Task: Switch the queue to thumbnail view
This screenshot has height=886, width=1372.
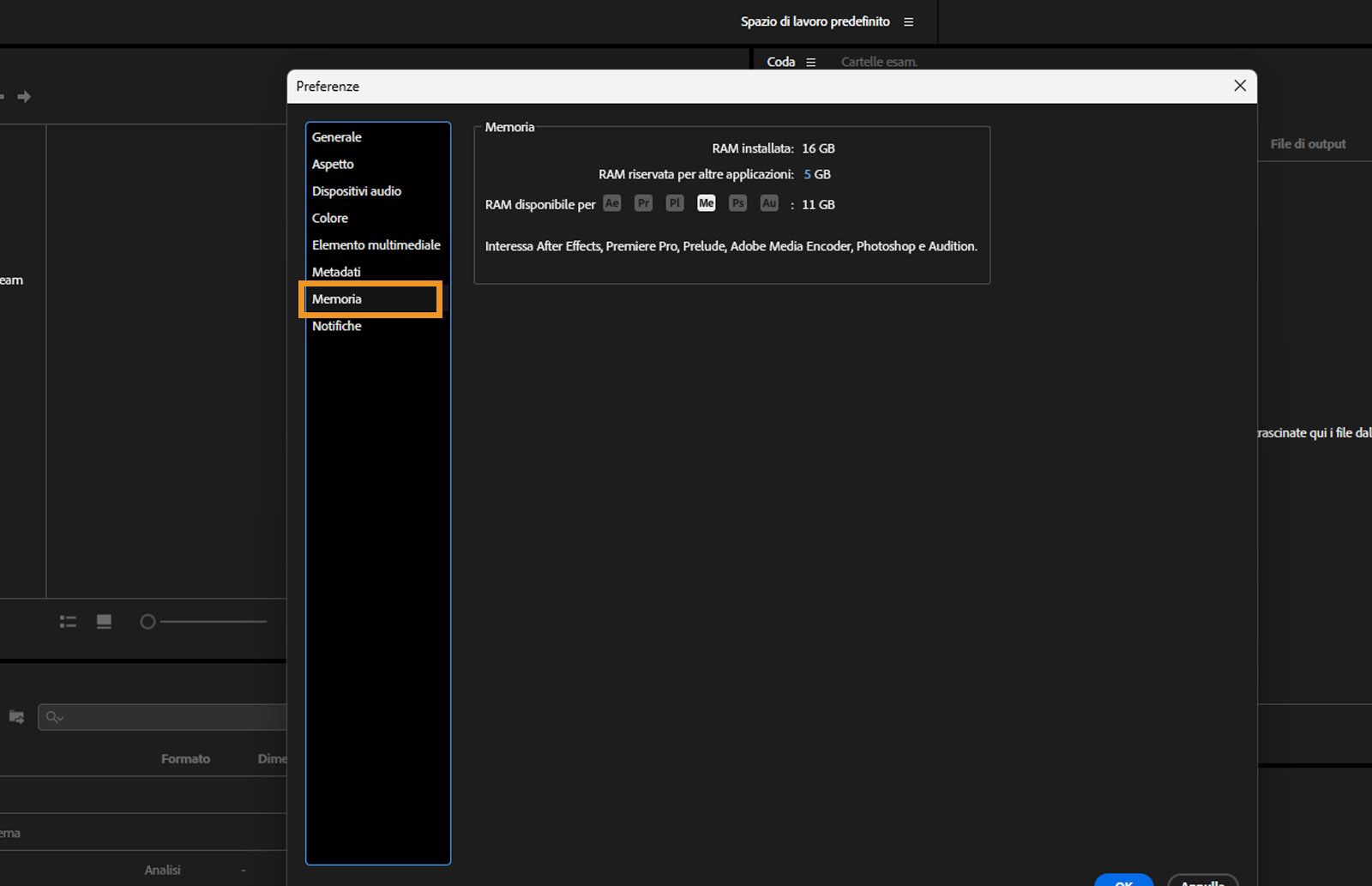Action: (104, 621)
